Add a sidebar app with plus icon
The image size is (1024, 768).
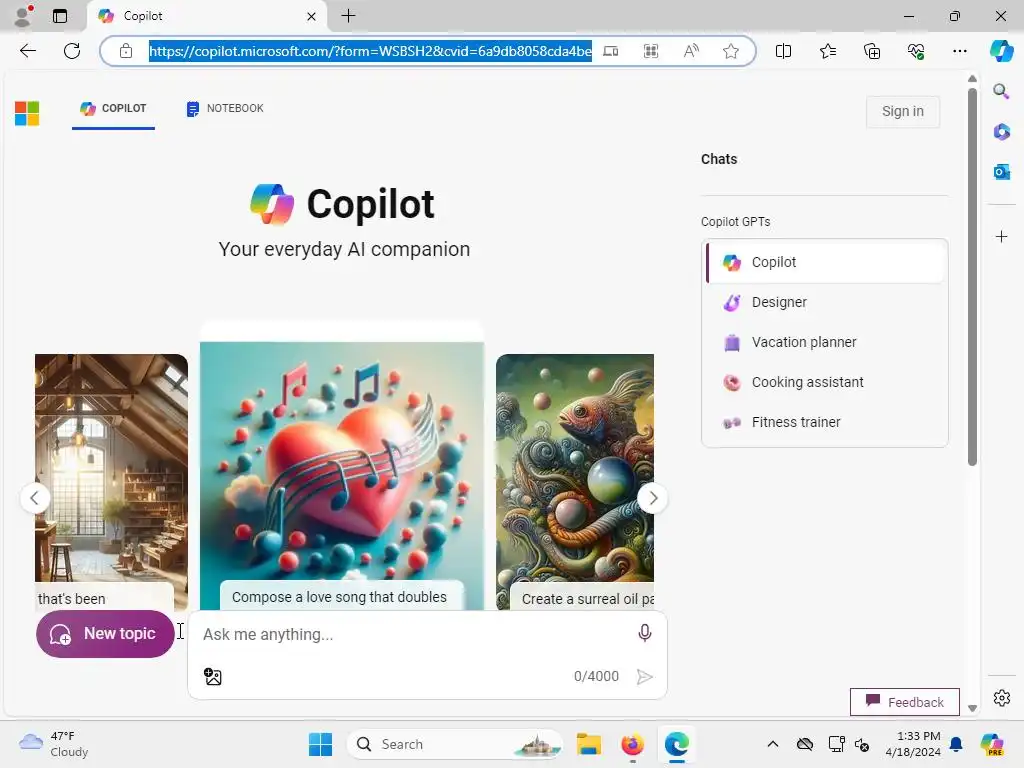click(1001, 236)
